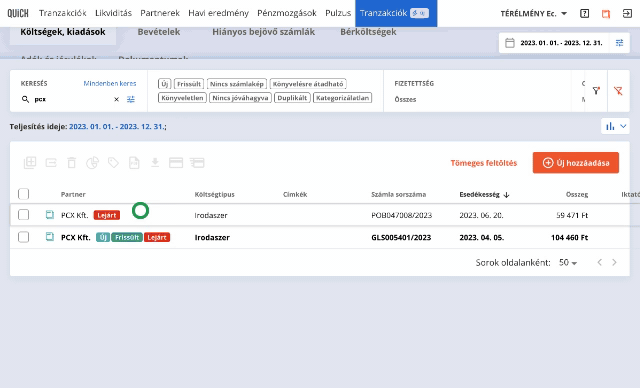Check the POB047008/2023 row checkbox
This screenshot has width=640, height=388.
coord(24,215)
